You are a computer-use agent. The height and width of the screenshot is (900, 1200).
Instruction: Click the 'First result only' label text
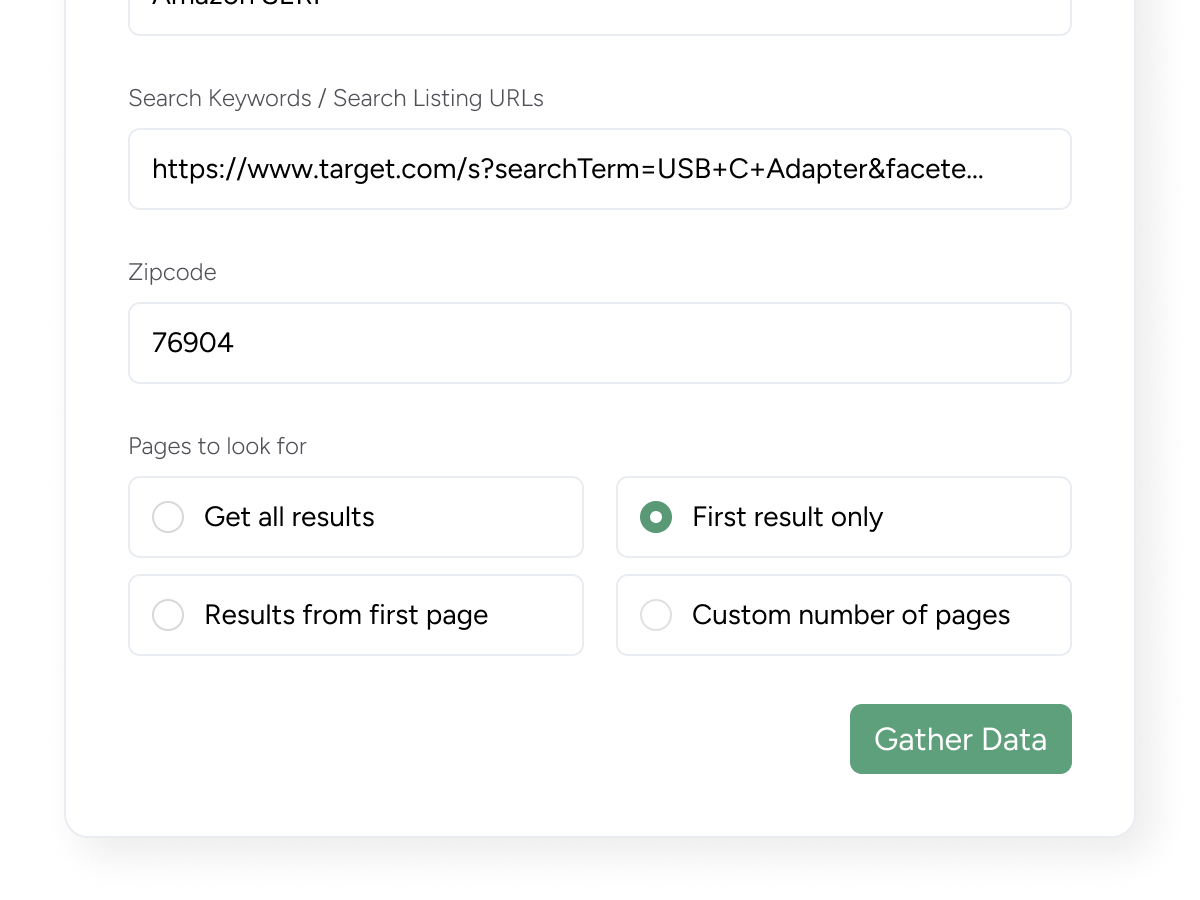pyautogui.click(x=787, y=517)
